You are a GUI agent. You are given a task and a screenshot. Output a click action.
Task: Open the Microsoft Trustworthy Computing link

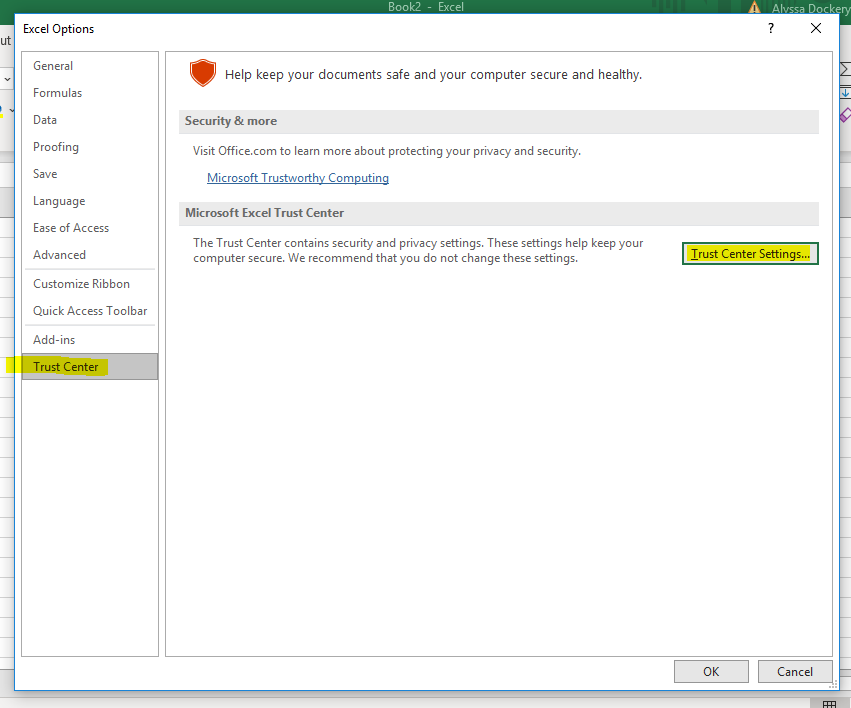click(298, 178)
